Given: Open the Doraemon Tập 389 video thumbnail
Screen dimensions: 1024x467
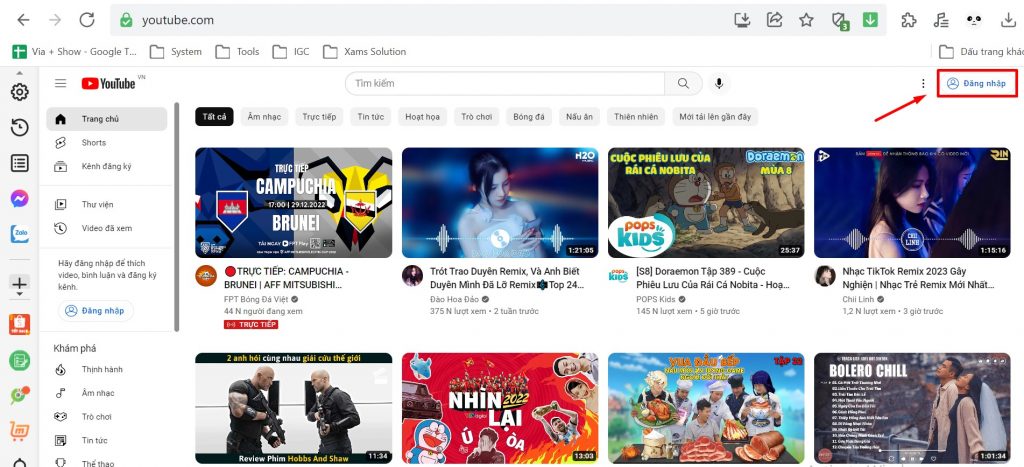Looking at the screenshot, I should click(x=706, y=202).
